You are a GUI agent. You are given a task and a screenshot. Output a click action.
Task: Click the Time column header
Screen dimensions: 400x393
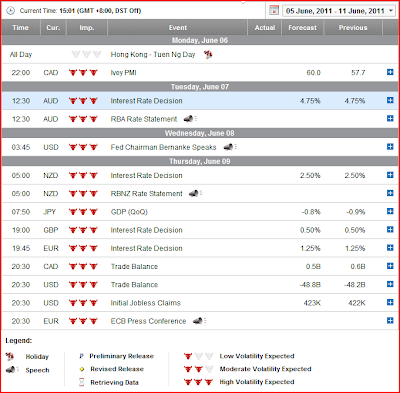pos(21,28)
